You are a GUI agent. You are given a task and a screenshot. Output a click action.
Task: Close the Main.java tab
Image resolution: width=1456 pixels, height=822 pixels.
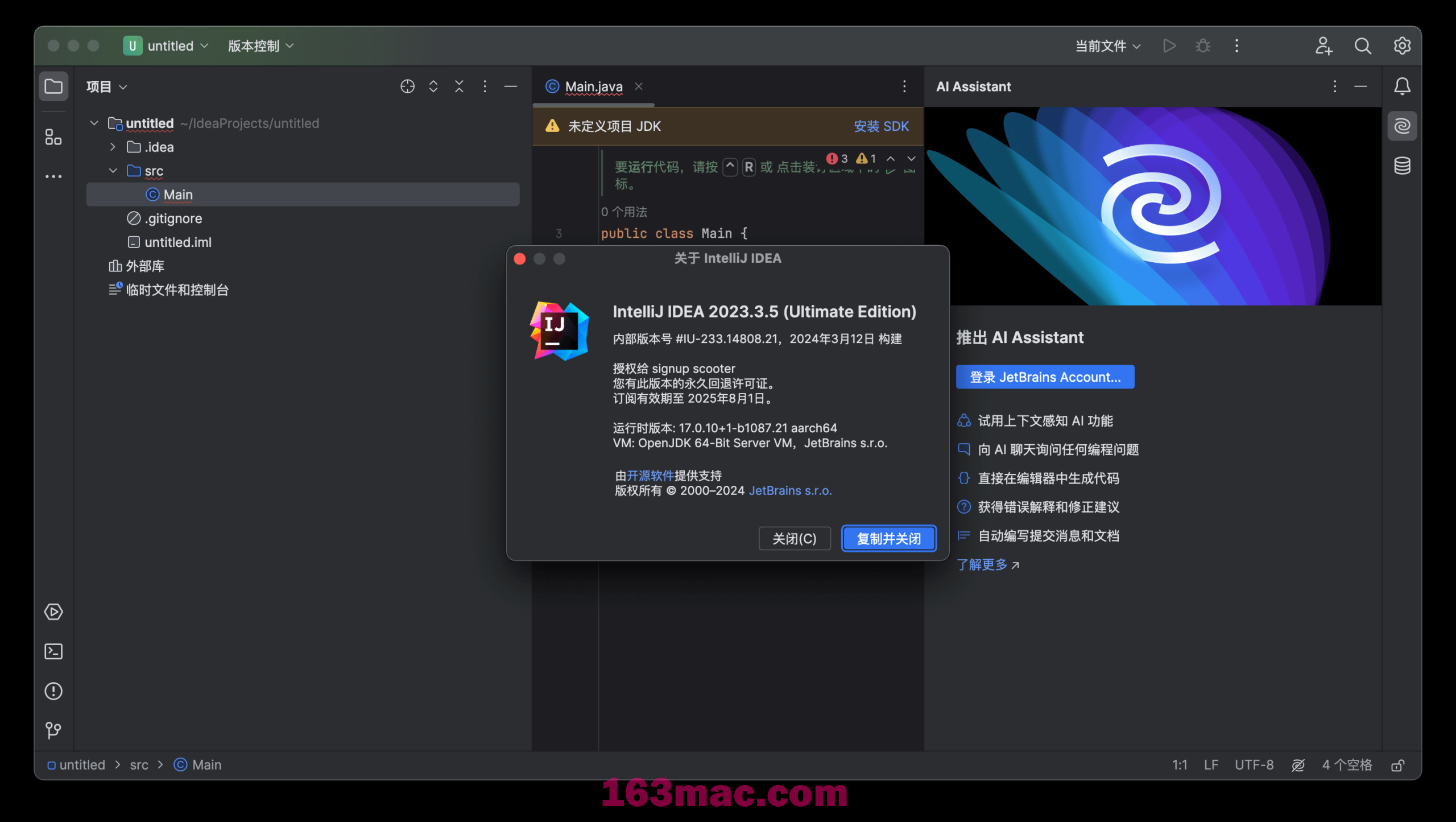(639, 86)
